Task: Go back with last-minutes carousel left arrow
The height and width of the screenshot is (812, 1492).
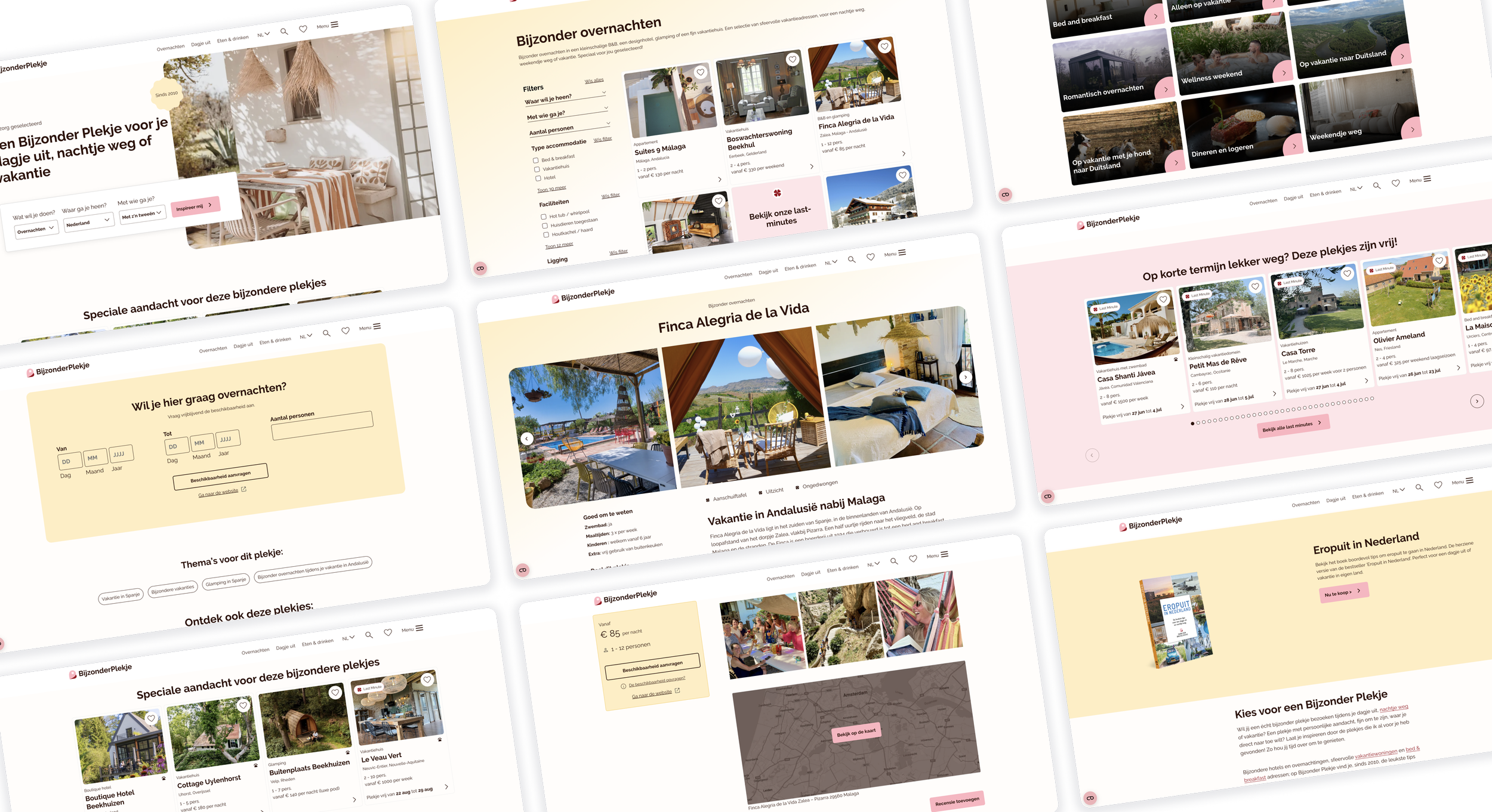Action: coord(1092,455)
